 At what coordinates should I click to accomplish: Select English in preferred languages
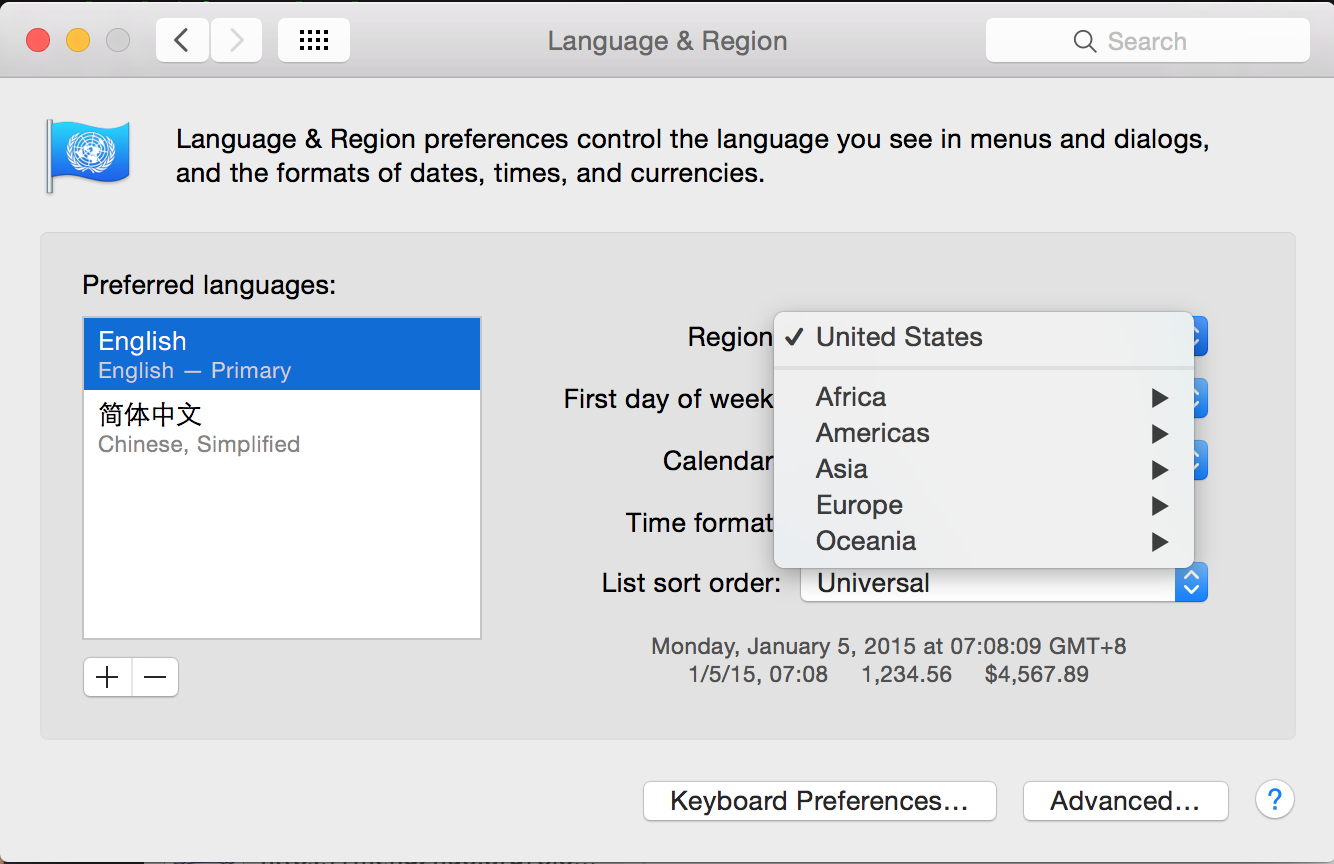tap(282, 354)
